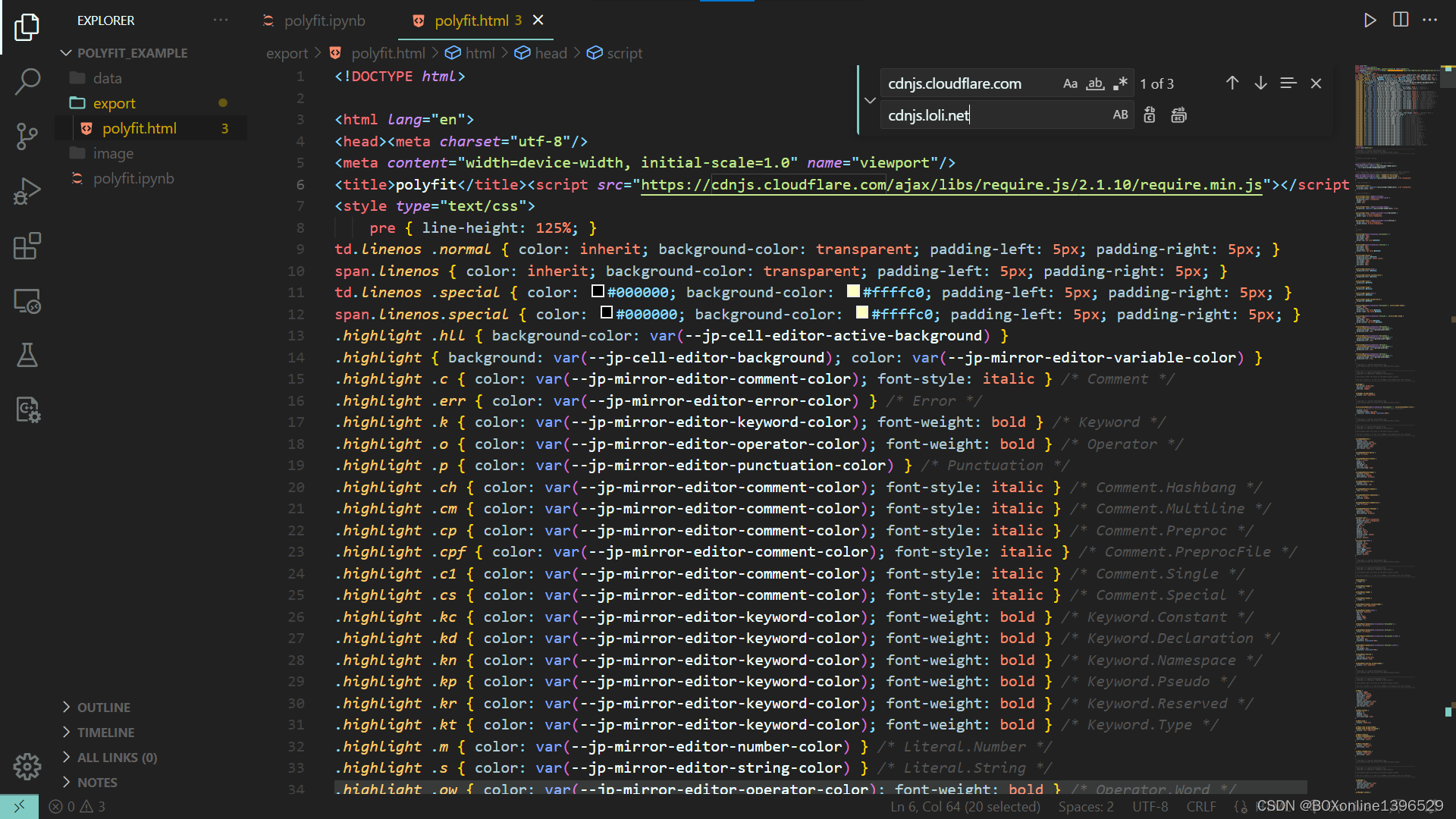This screenshot has height=819, width=1456.
Task: Go to previous match arrow
Action: pyautogui.click(x=1232, y=83)
